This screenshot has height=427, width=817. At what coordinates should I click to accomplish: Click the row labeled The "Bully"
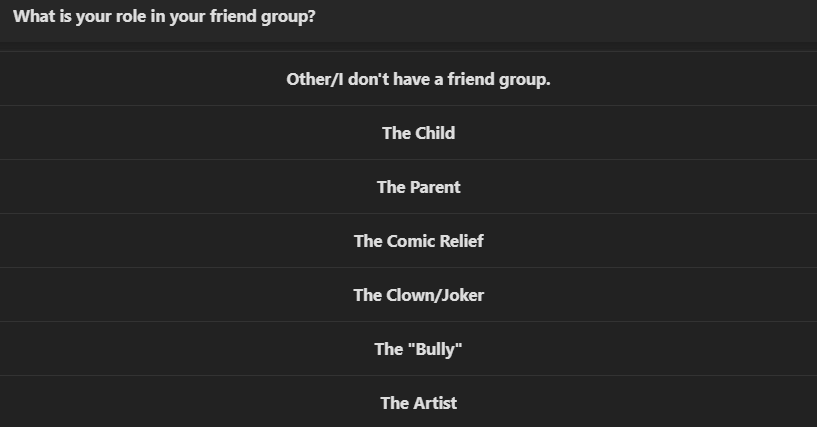418,349
